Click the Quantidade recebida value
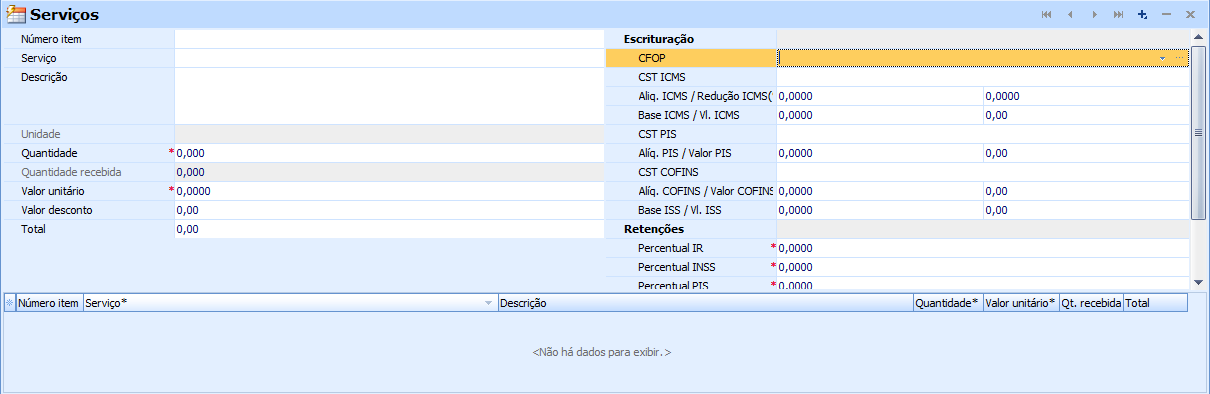This screenshot has width=1210, height=394. (389, 172)
